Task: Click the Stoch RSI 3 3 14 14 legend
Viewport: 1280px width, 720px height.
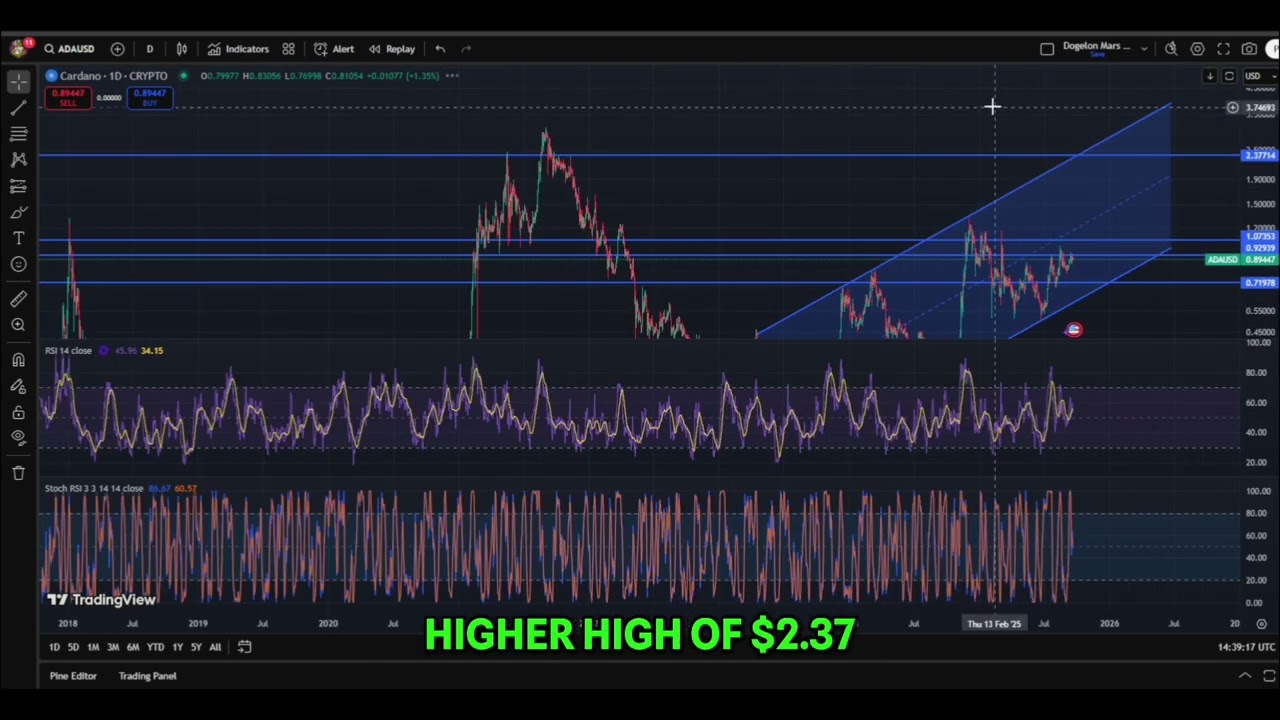Action: (x=94, y=489)
